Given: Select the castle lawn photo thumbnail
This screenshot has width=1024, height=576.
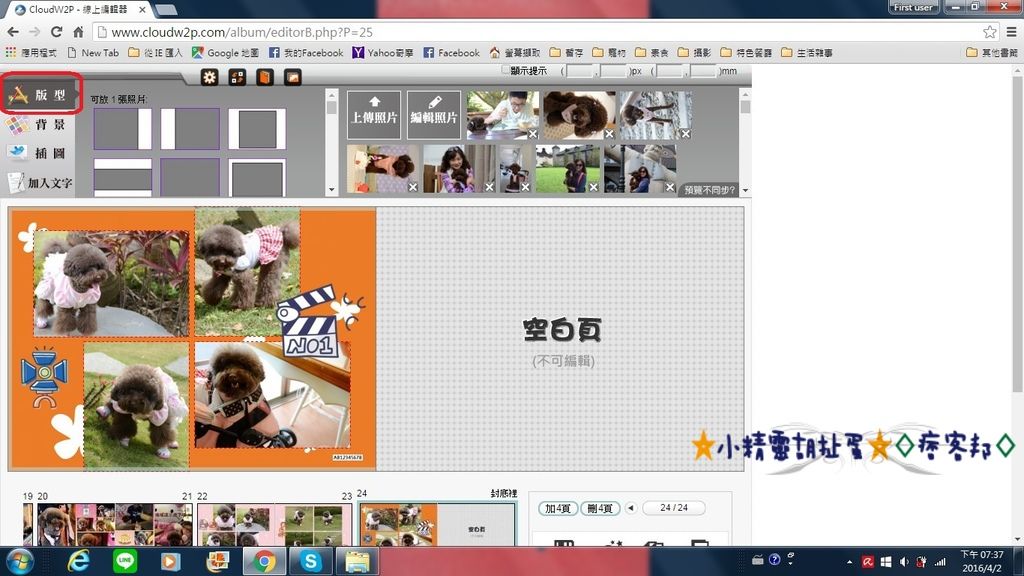Looking at the screenshot, I should (567, 168).
